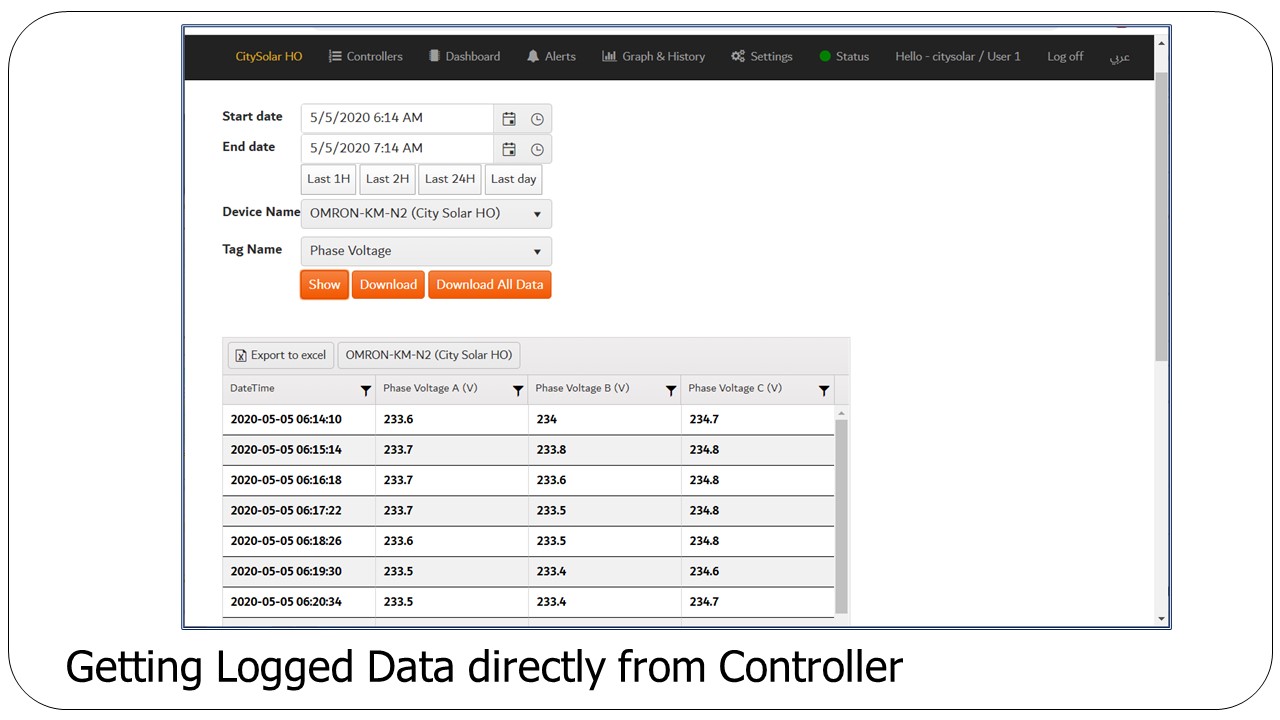Open the End date clock time picker

coord(537,149)
